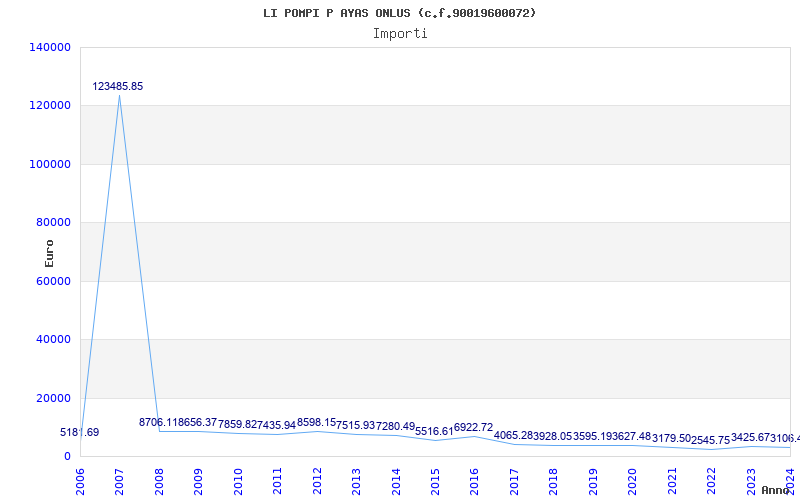Select the data label 7859.82
The image size is (800, 500).
coord(237,424)
